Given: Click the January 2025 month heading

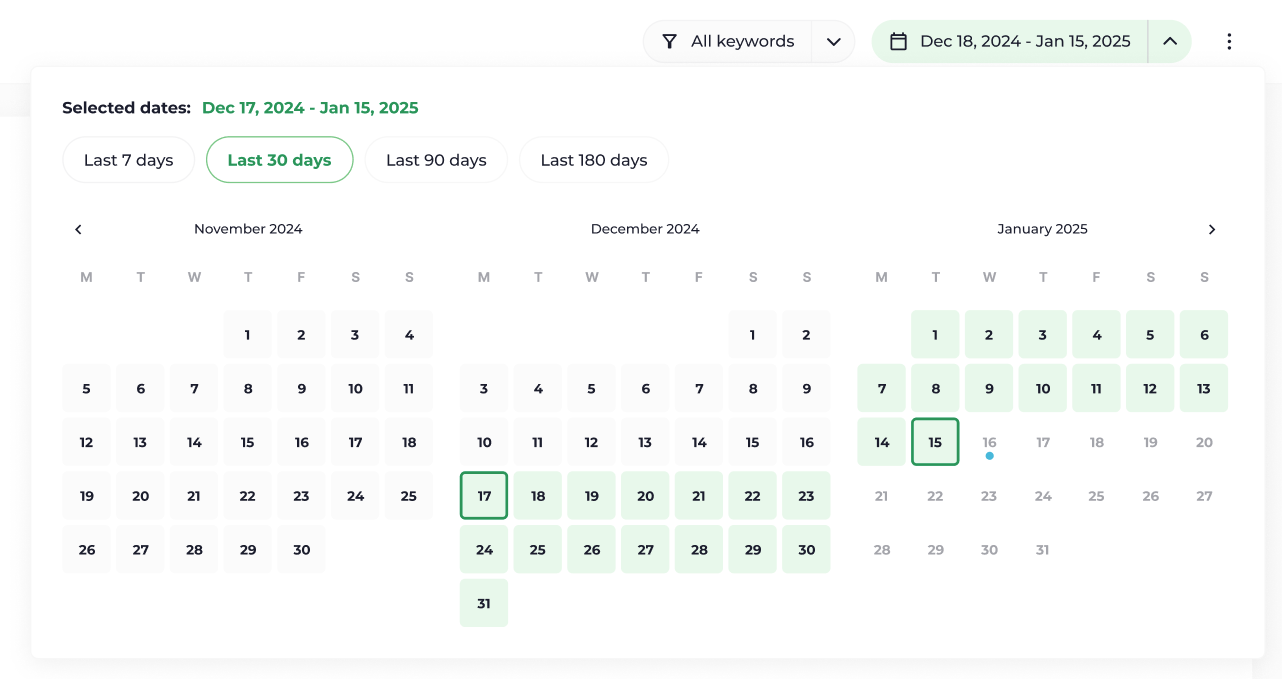Looking at the screenshot, I should pos(1042,229).
